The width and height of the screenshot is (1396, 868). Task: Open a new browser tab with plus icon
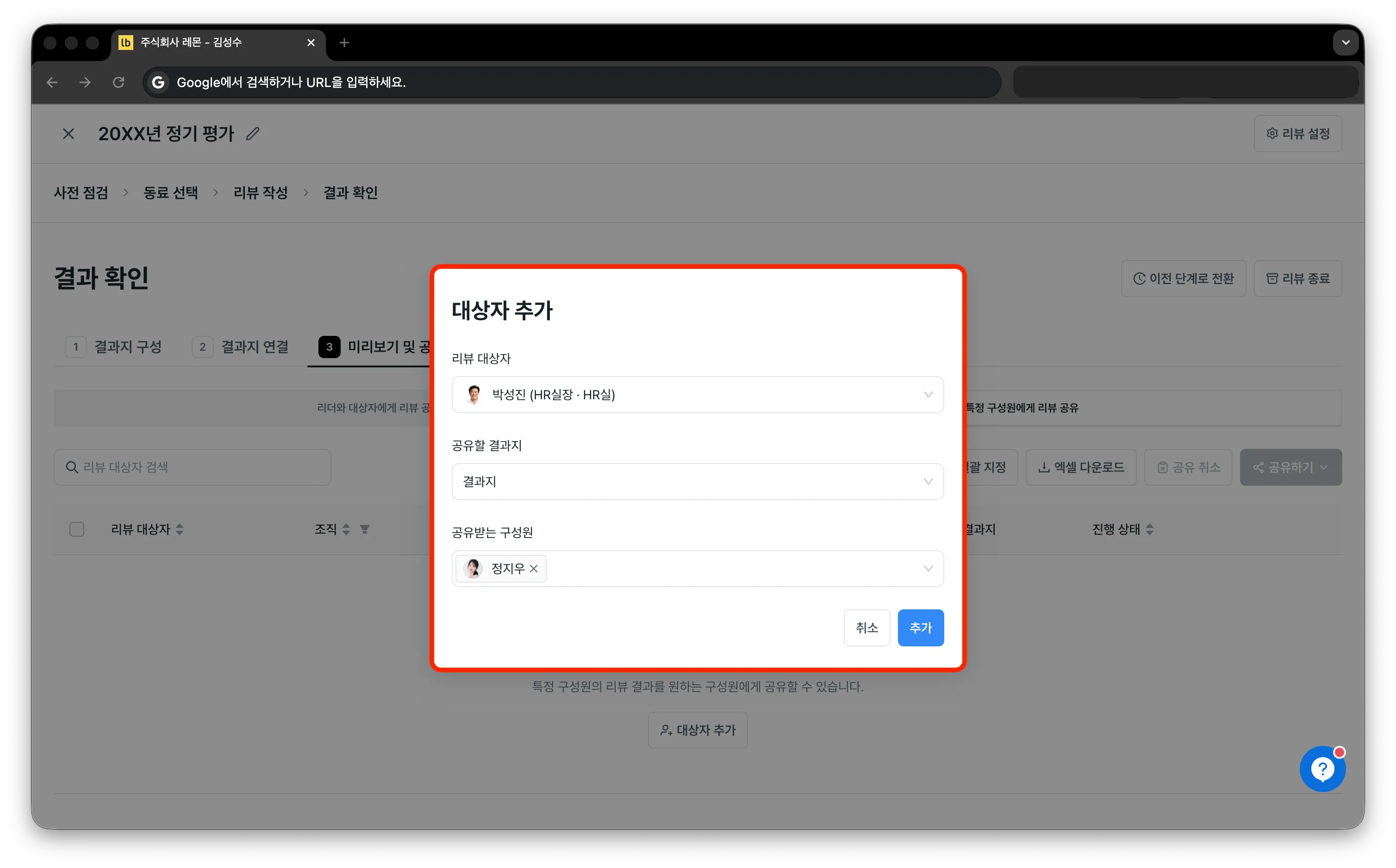pyautogui.click(x=344, y=43)
